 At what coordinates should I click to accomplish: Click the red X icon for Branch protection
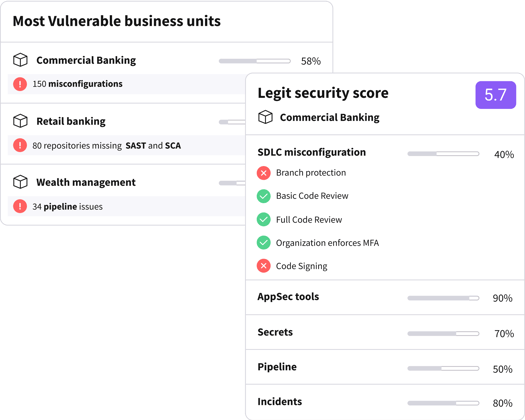tap(264, 173)
